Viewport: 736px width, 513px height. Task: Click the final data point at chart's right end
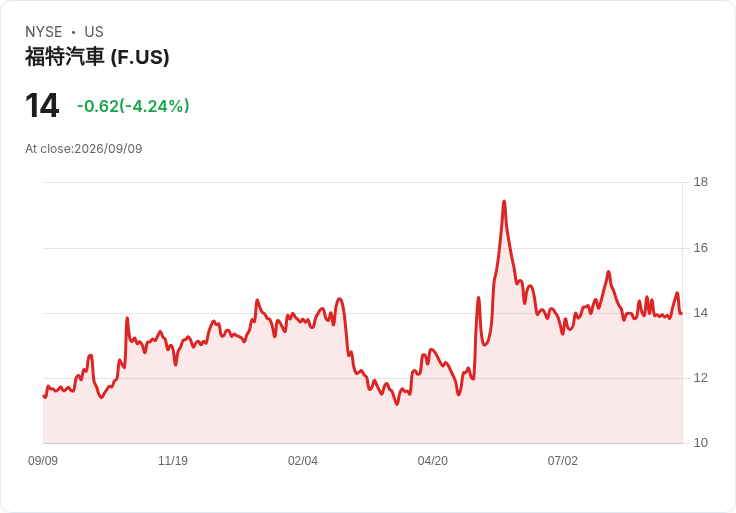point(681,314)
